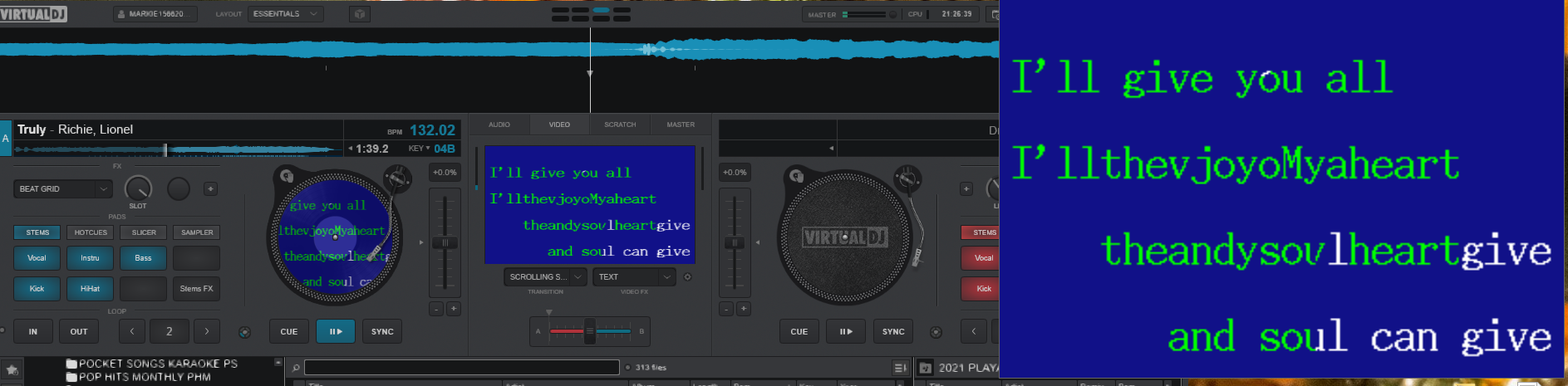Toggle play/pause on deck B
Image resolution: width=1568 pixels, height=386 pixels.
[x=846, y=331]
